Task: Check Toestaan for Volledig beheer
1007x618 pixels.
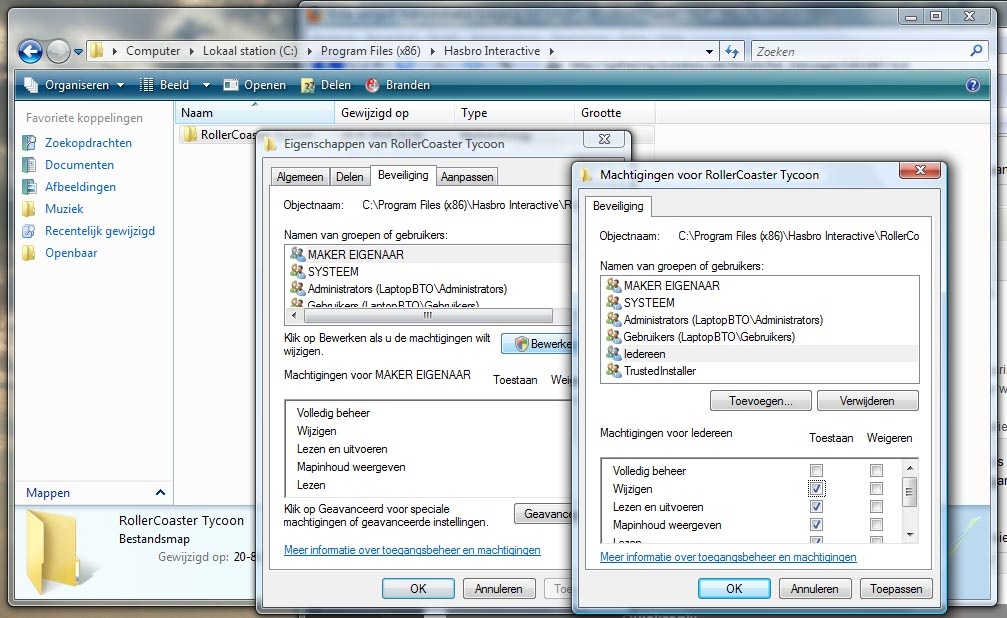Action: tap(816, 470)
